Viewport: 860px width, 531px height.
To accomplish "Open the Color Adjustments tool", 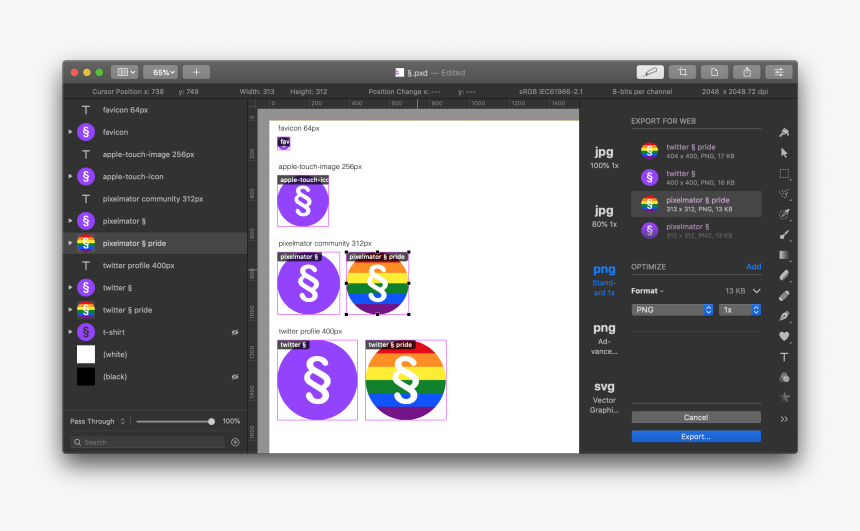I will pos(784,377).
